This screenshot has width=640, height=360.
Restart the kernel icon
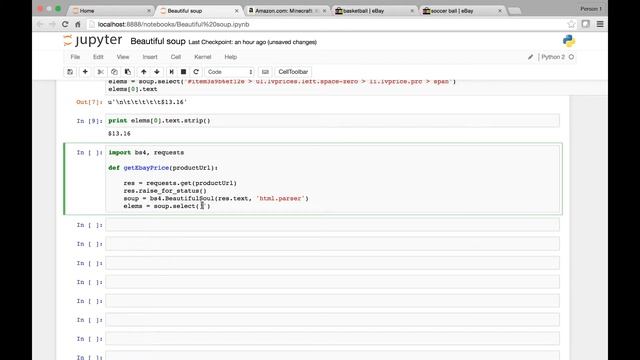(196, 72)
